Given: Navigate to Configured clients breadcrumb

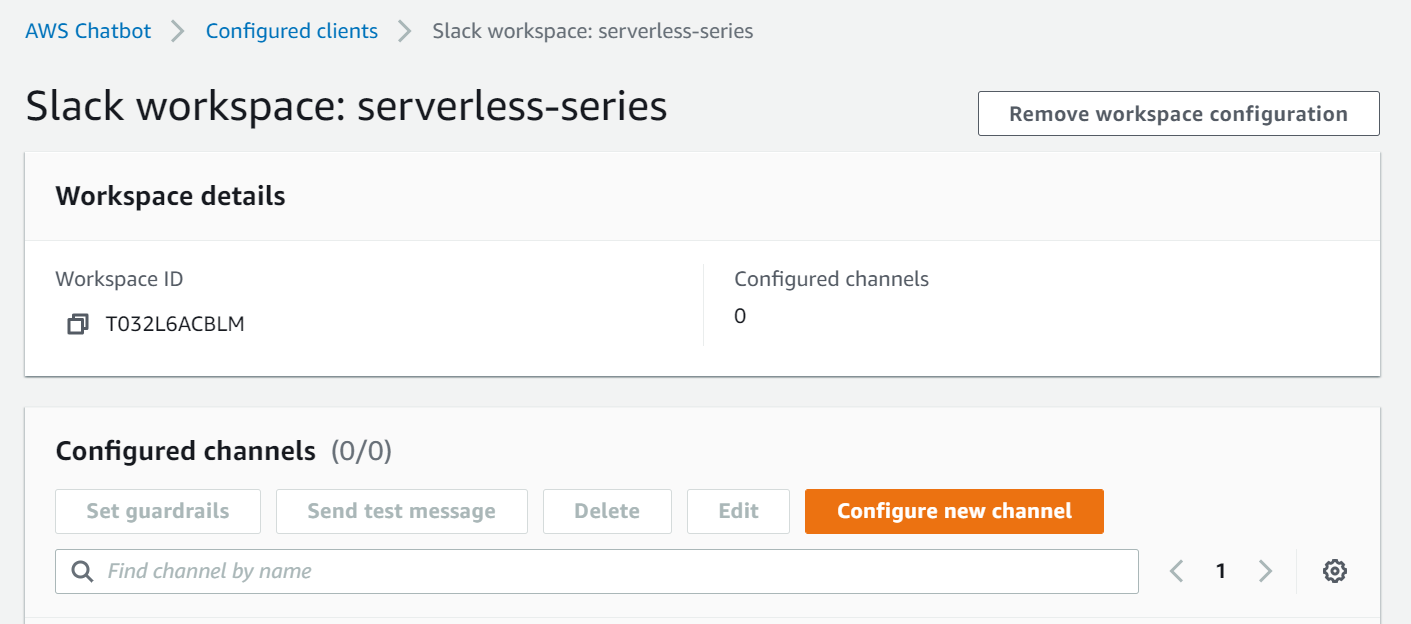Looking at the screenshot, I should pos(292,31).
